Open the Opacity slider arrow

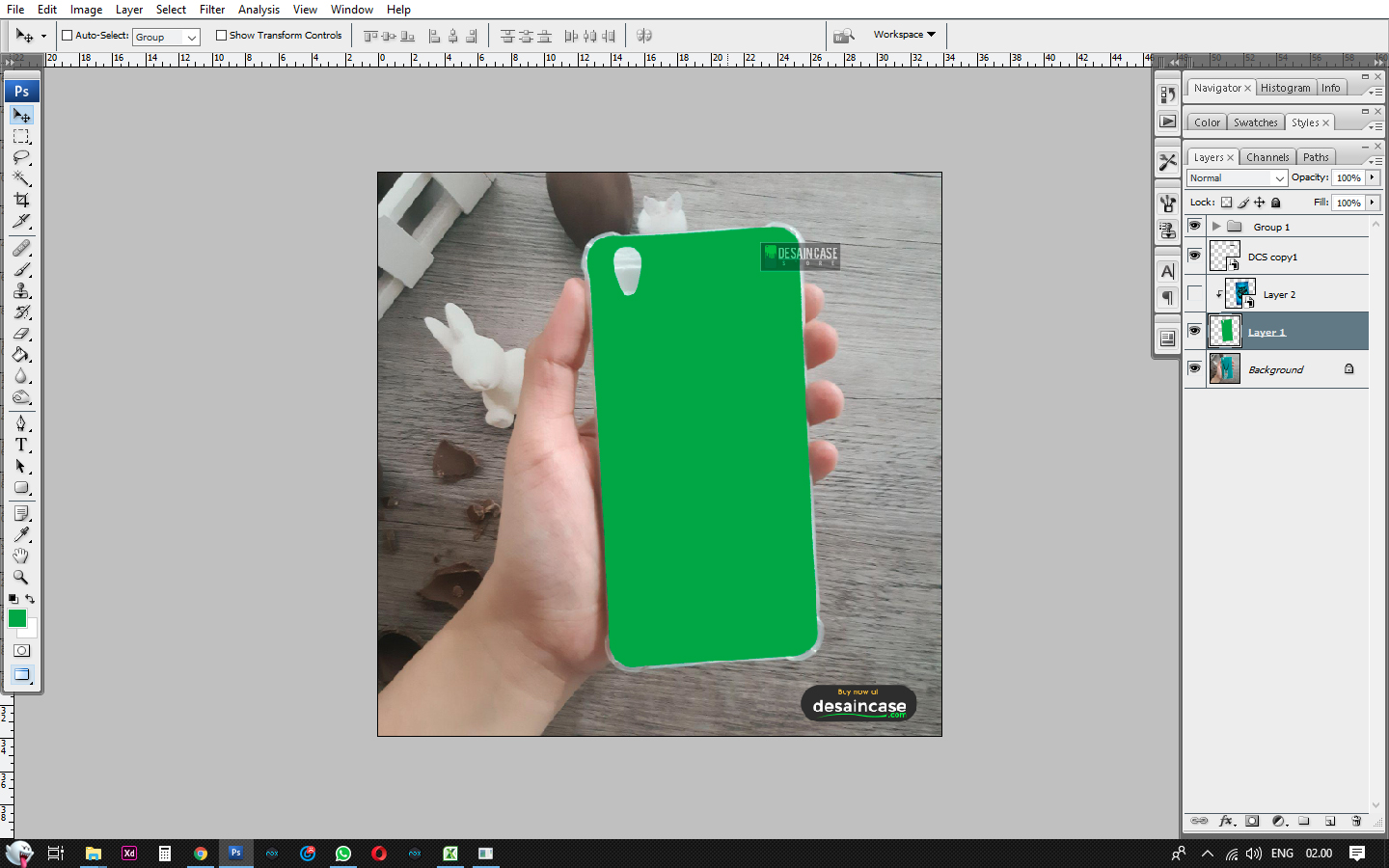click(1373, 178)
